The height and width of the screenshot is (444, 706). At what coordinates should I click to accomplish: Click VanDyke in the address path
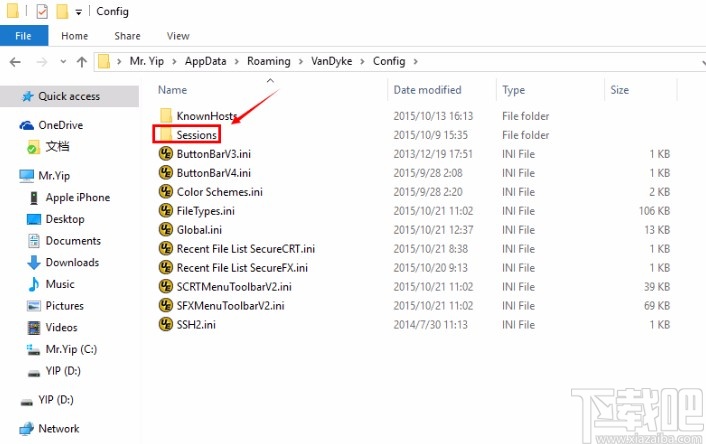(x=331, y=61)
